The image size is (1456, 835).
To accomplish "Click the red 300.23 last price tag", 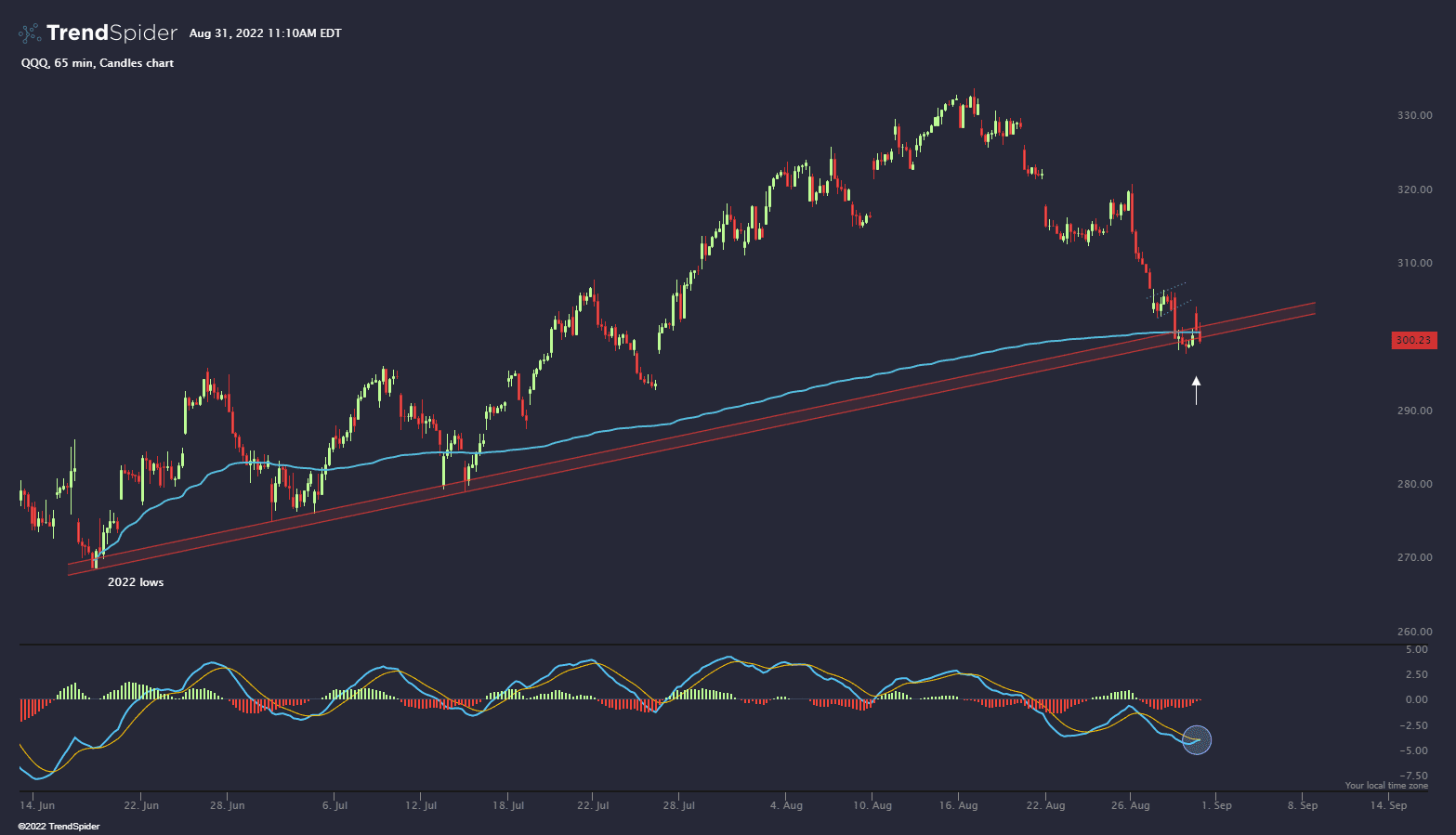I will [1413, 340].
